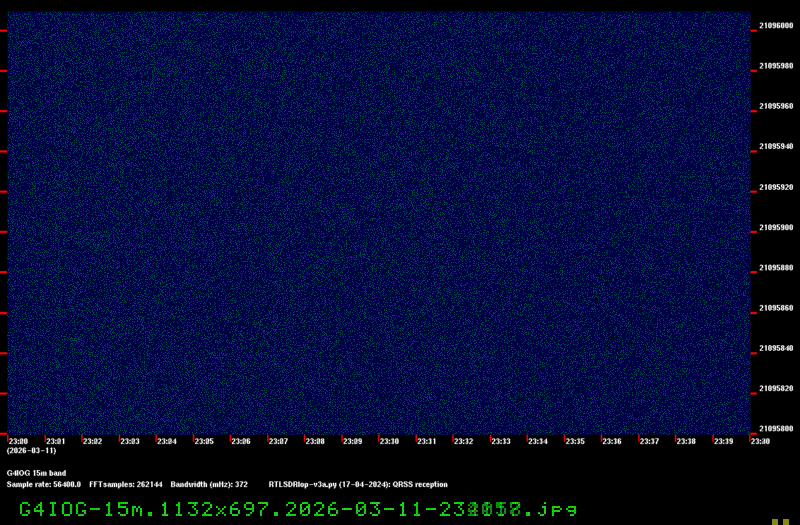Select the Sample rate: 56400.0 text
Image resolution: width=800 pixels, height=525 pixels.
click(x=44, y=484)
